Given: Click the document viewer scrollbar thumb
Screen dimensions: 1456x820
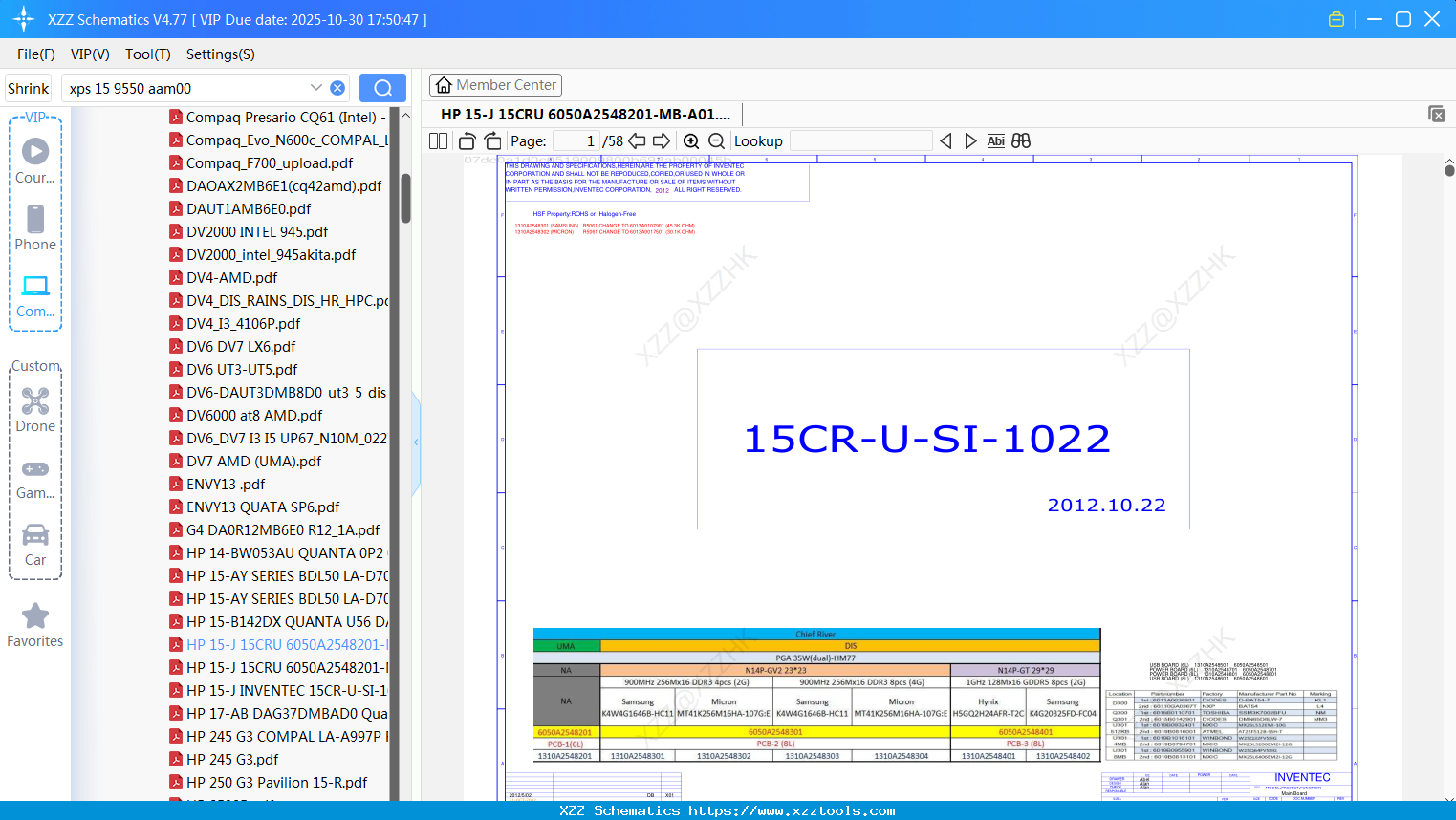Looking at the screenshot, I should (x=1449, y=170).
